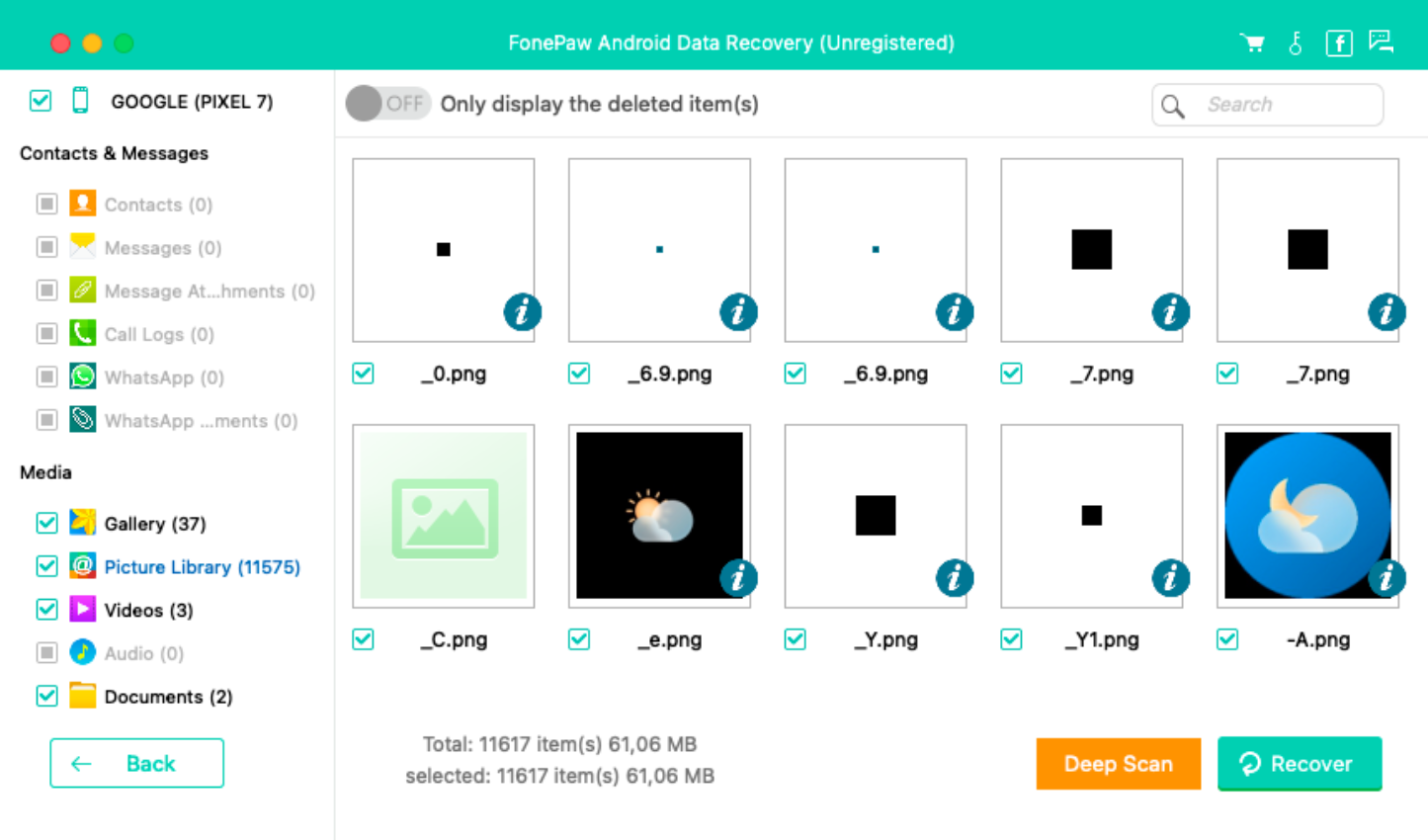
Task: Toggle Only display the deleted items switch
Action: tap(387, 104)
